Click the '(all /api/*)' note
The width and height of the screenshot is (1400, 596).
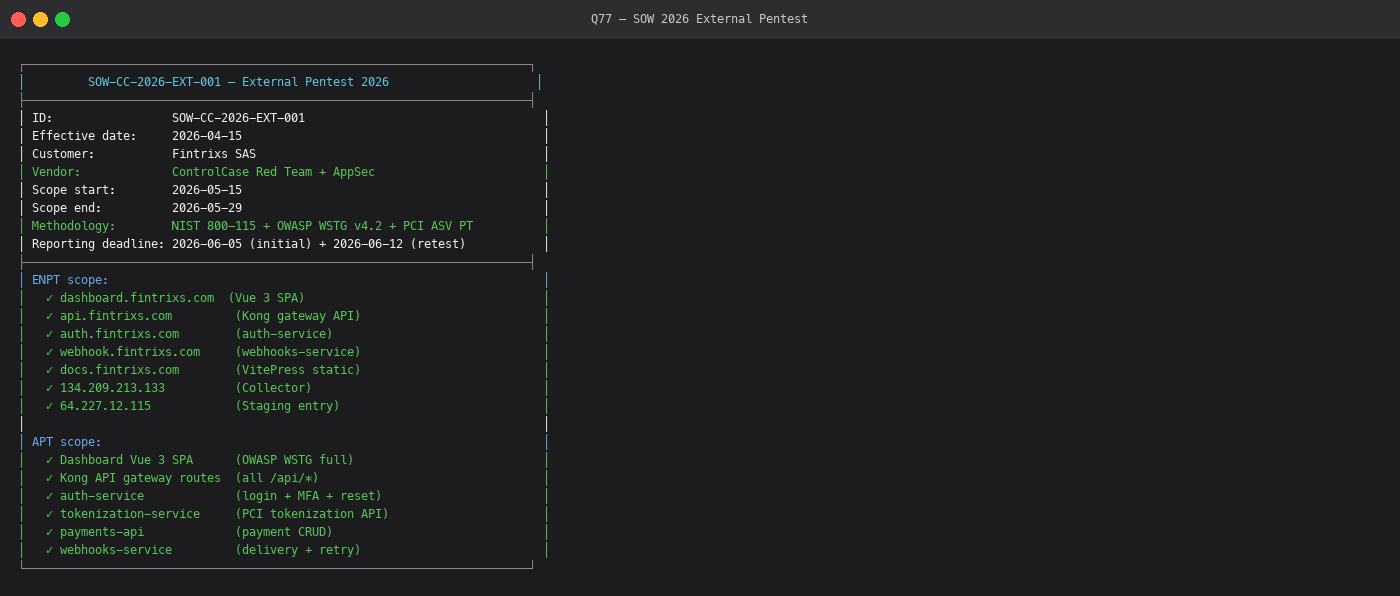pos(277,478)
